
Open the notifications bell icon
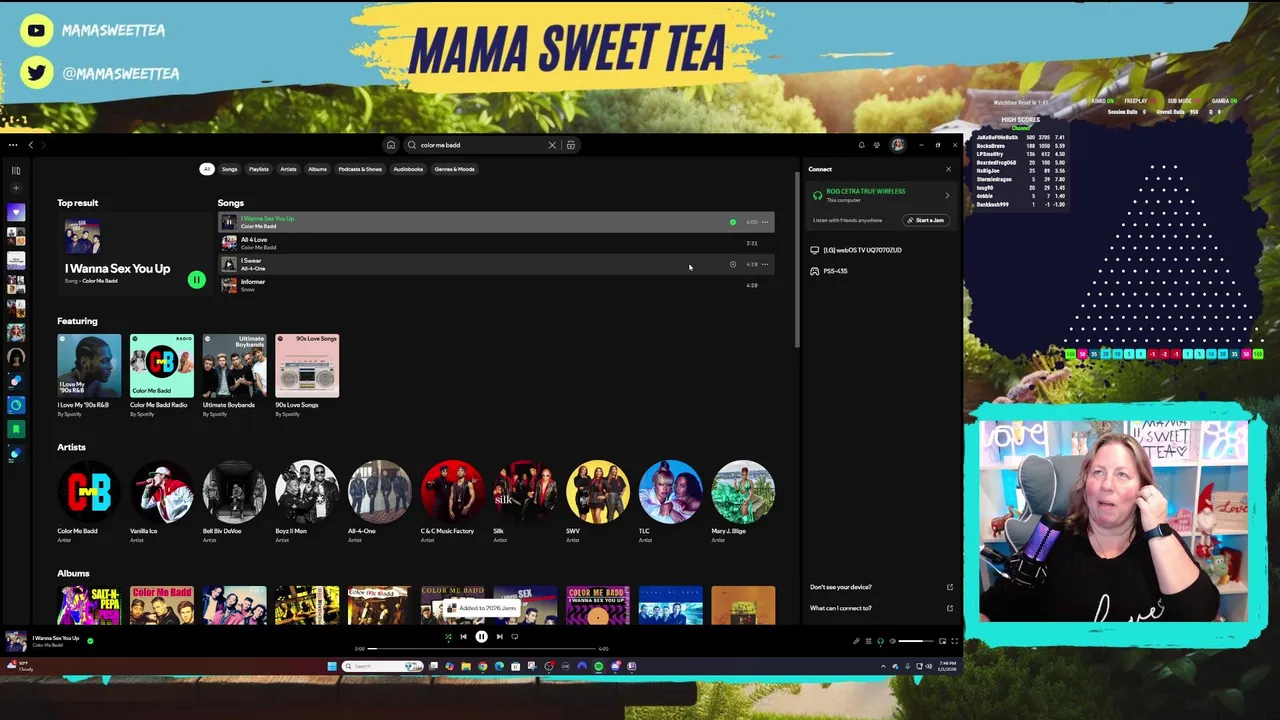861,145
